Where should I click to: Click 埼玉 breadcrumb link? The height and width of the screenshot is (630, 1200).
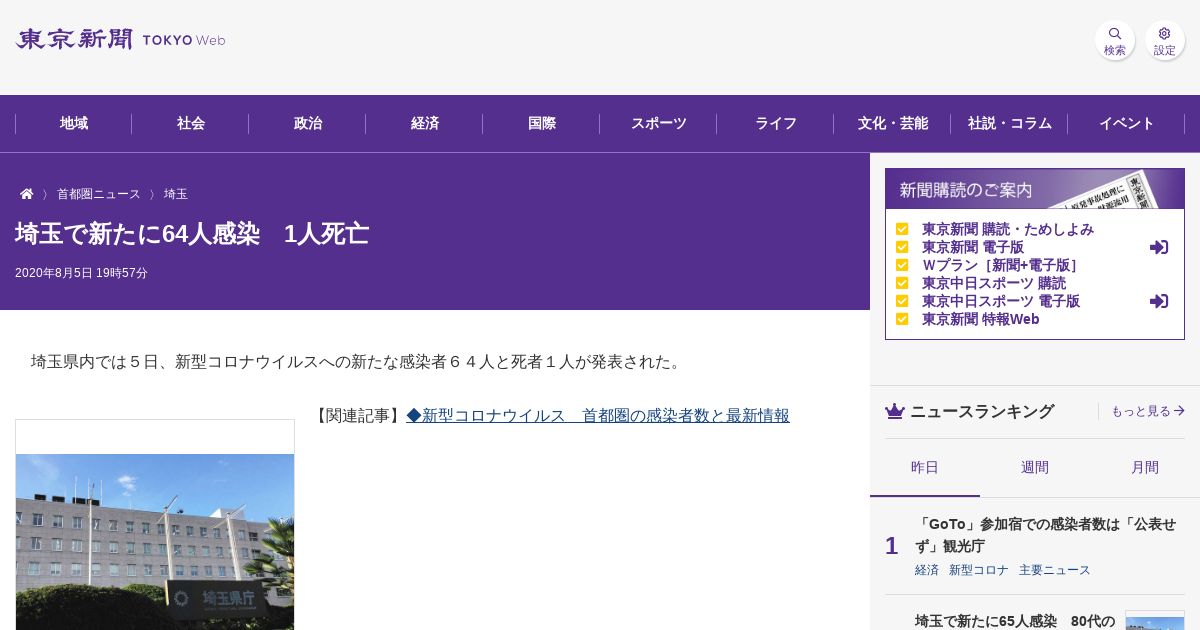tap(176, 194)
